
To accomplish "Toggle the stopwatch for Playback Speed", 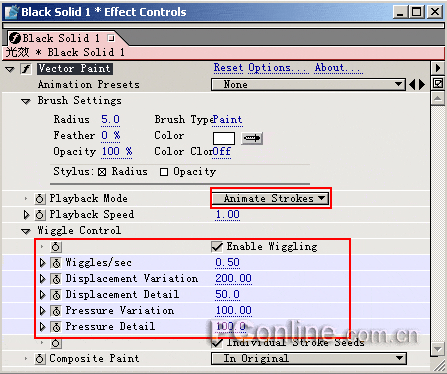I will click(40, 215).
